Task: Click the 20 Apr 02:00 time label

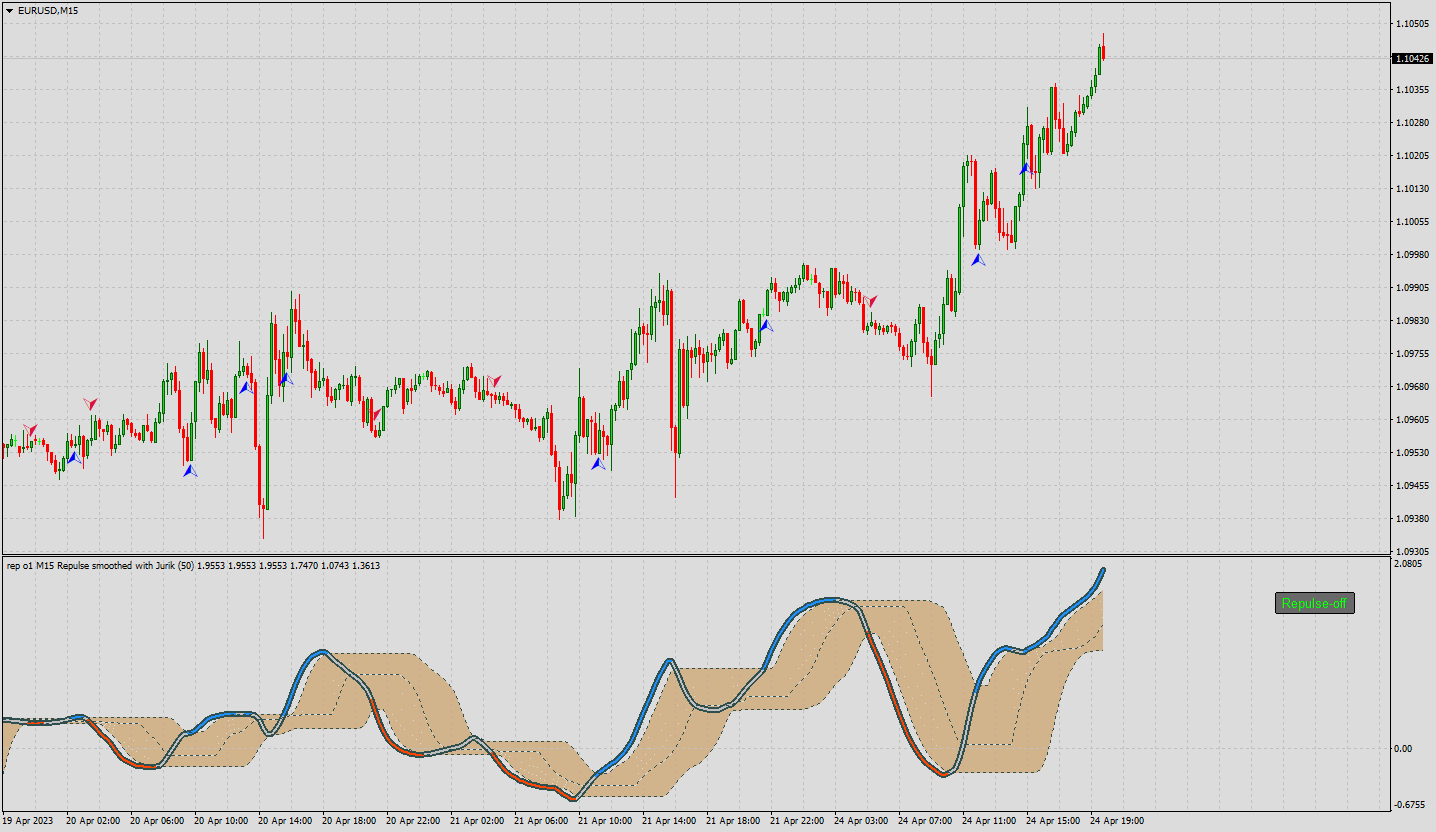Action: point(95,821)
